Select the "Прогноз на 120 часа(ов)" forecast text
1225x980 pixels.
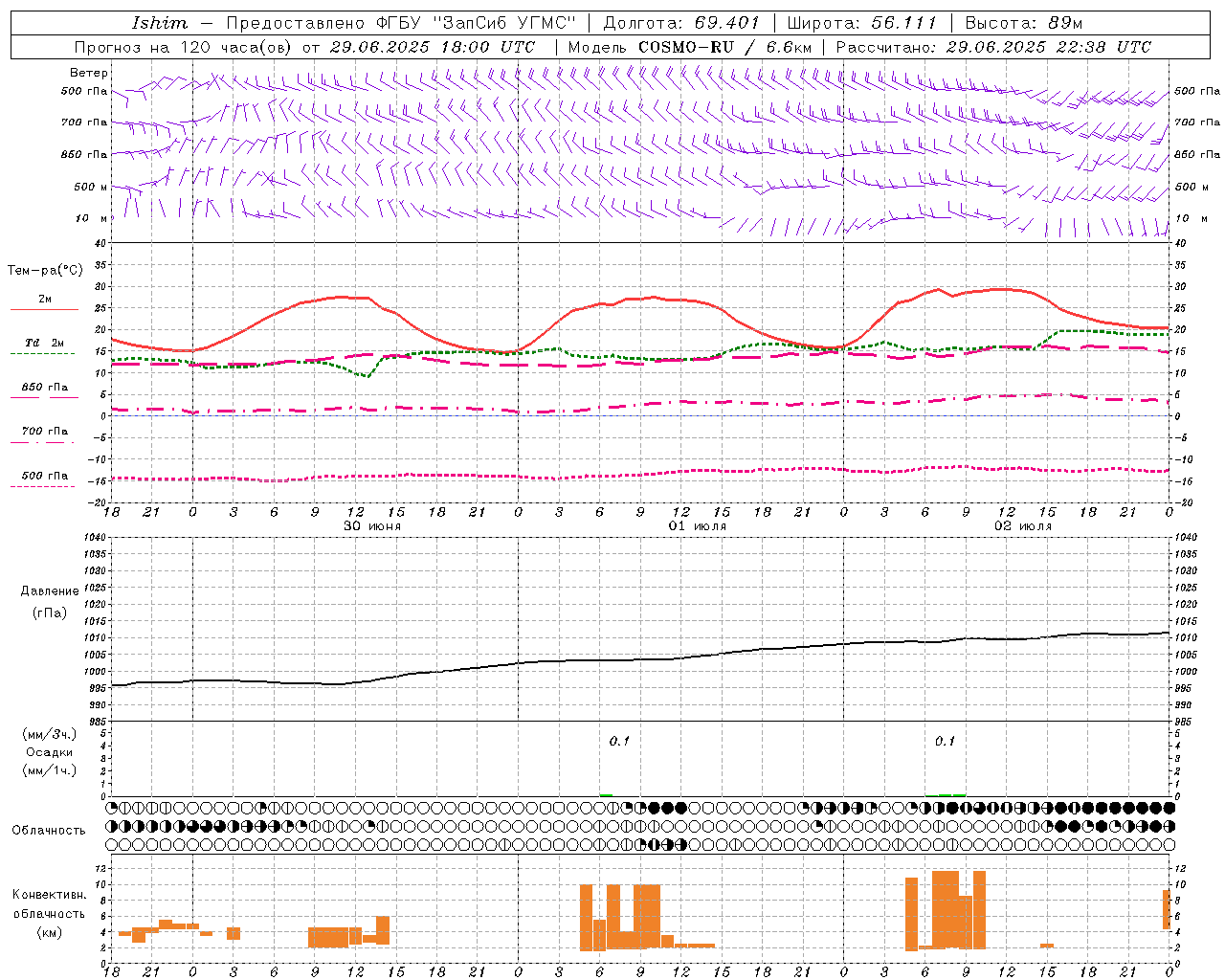[x=185, y=47]
